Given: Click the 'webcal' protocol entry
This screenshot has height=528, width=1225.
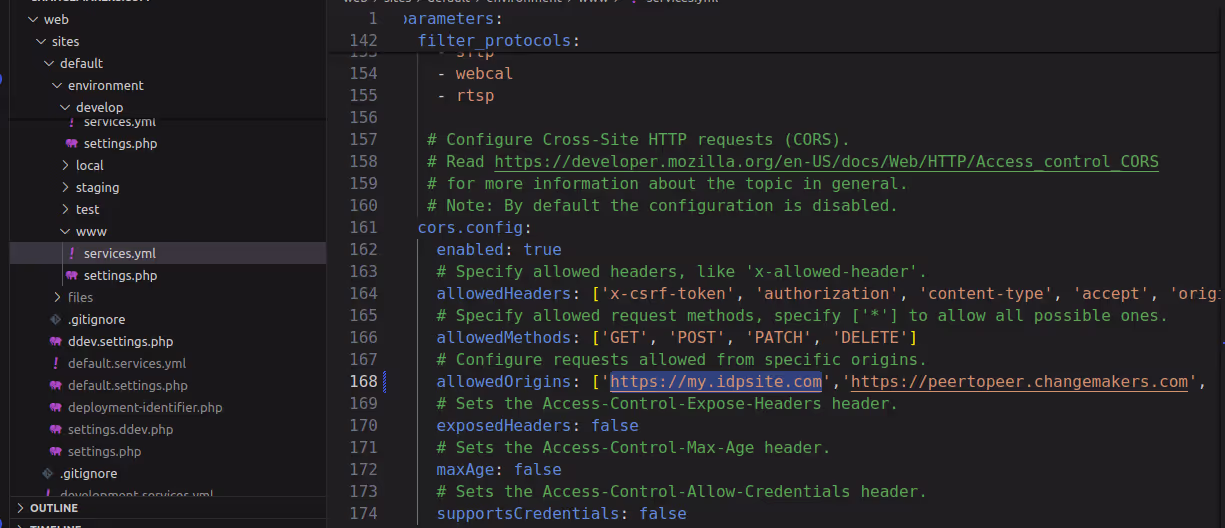Looking at the screenshot, I should point(484,74).
